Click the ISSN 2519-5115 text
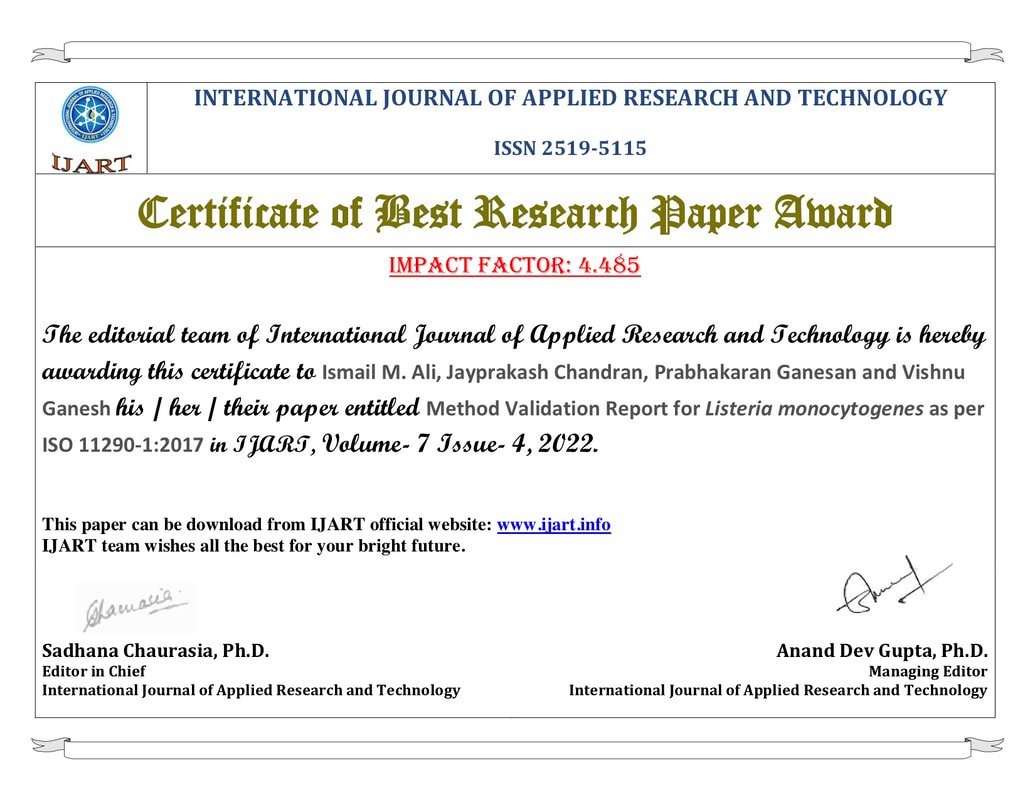Image resolution: width=1035 pixels, height=800 pixels. tap(570, 148)
